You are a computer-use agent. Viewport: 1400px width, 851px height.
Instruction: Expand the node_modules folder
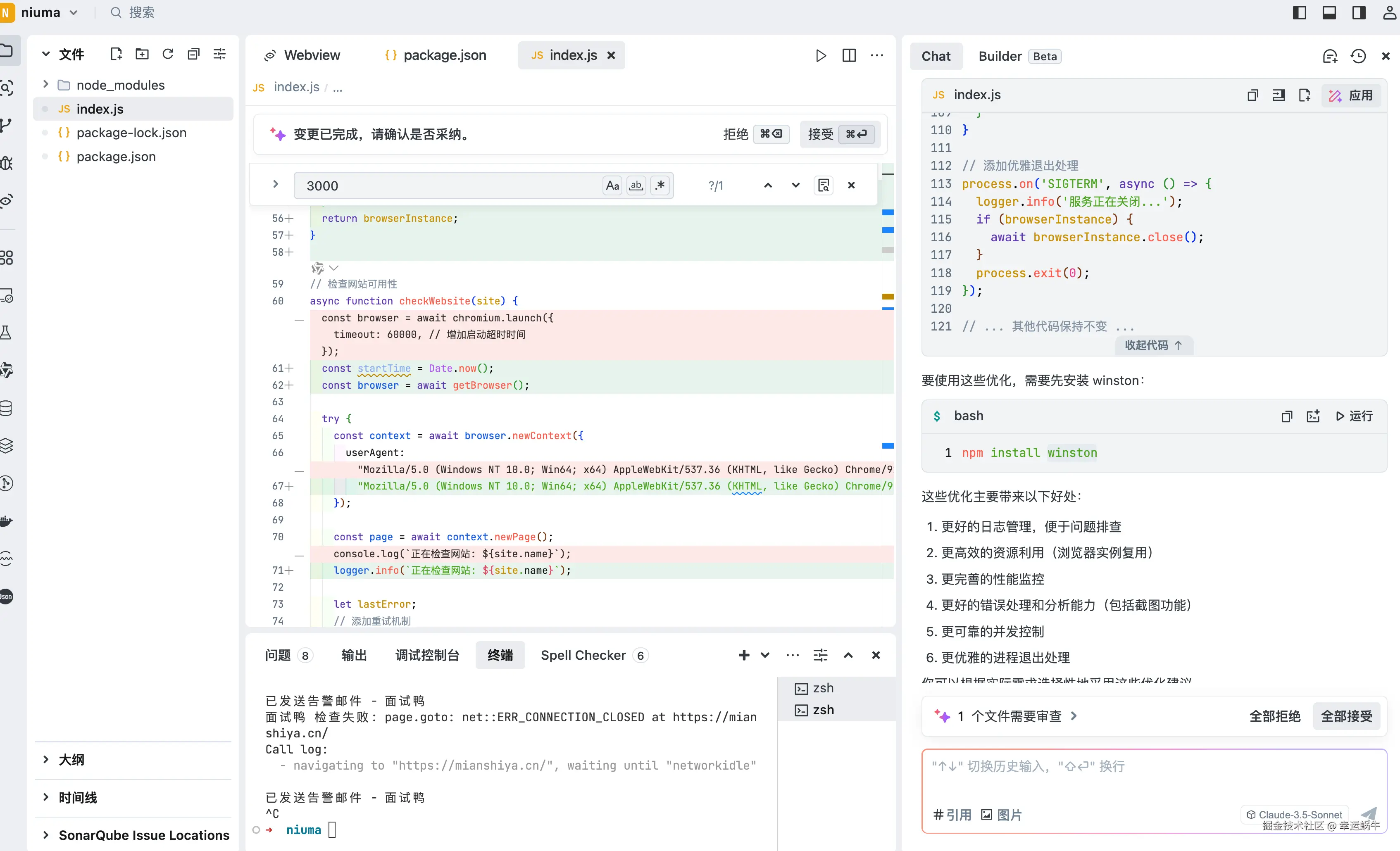[x=45, y=85]
